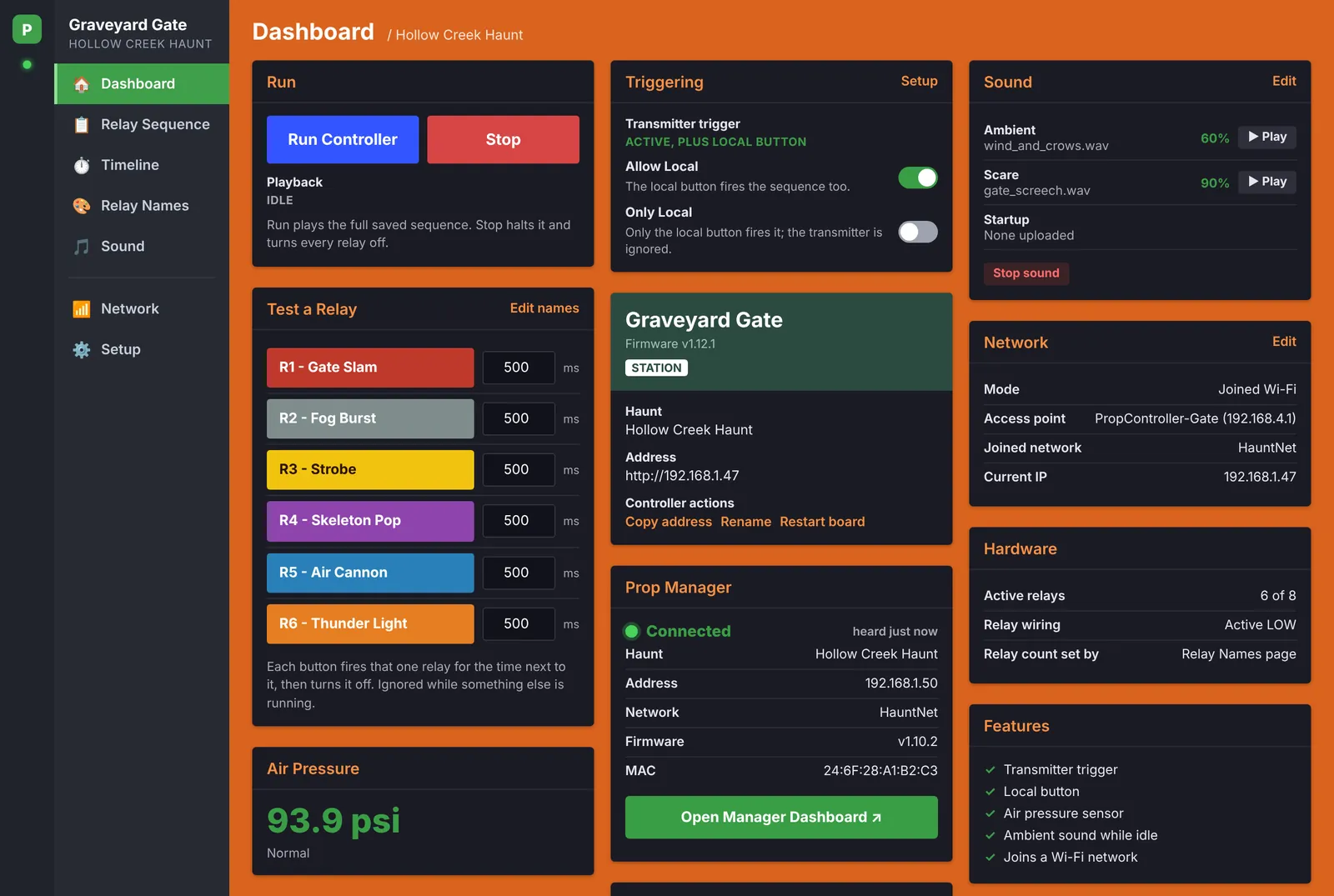
Task: Click the Relay Sequence clipboard icon
Action: point(81,125)
